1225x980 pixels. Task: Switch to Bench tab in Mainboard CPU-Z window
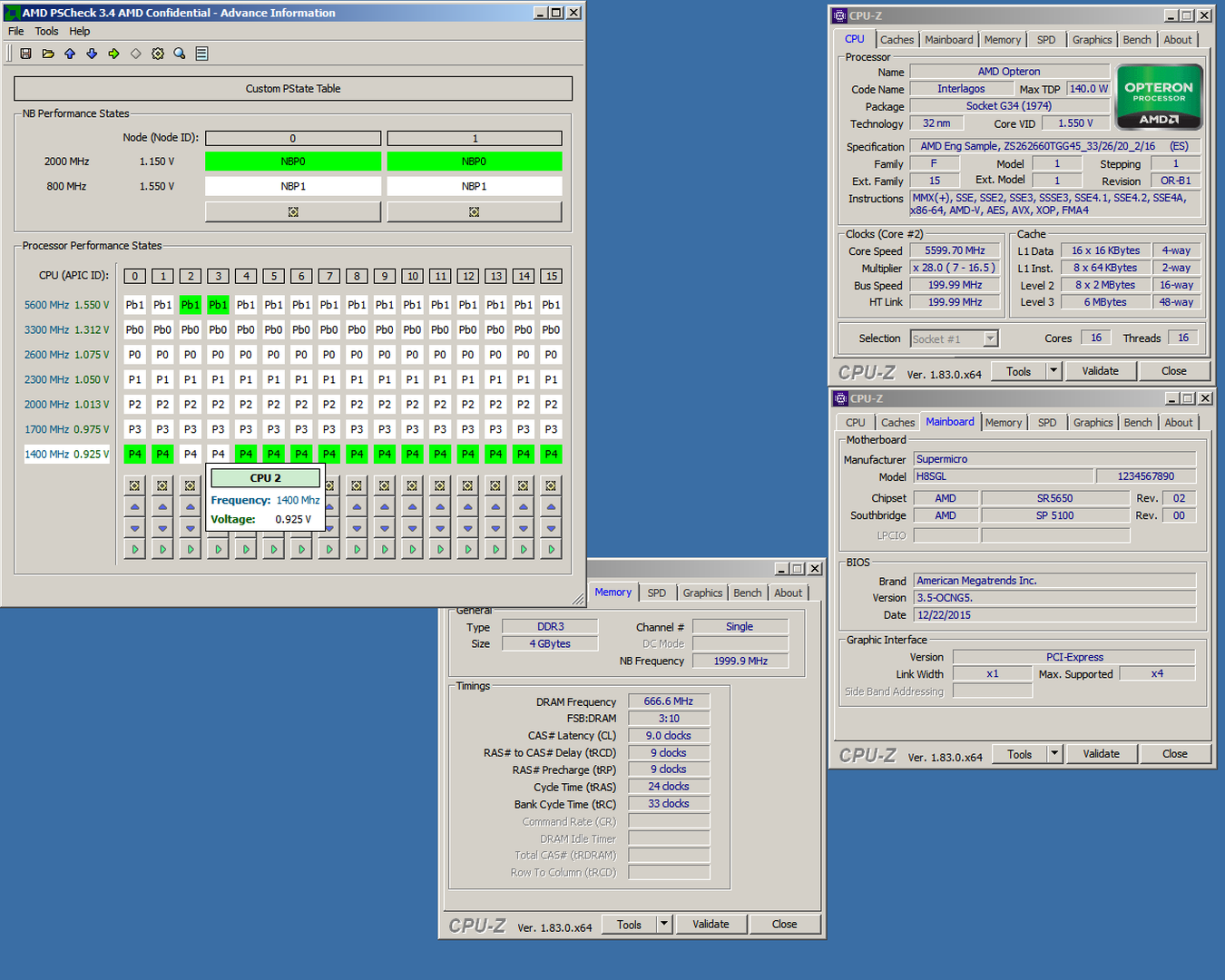[x=1138, y=423]
